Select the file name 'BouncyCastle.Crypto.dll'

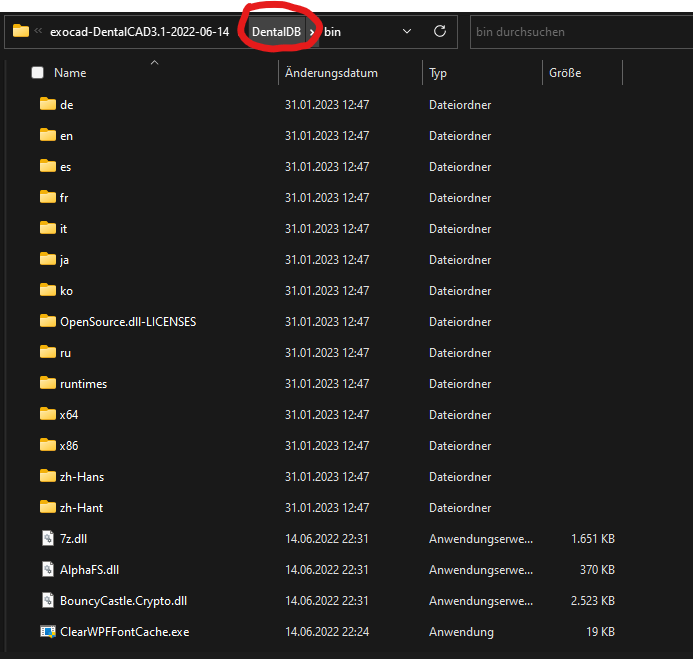(x=123, y=601)
